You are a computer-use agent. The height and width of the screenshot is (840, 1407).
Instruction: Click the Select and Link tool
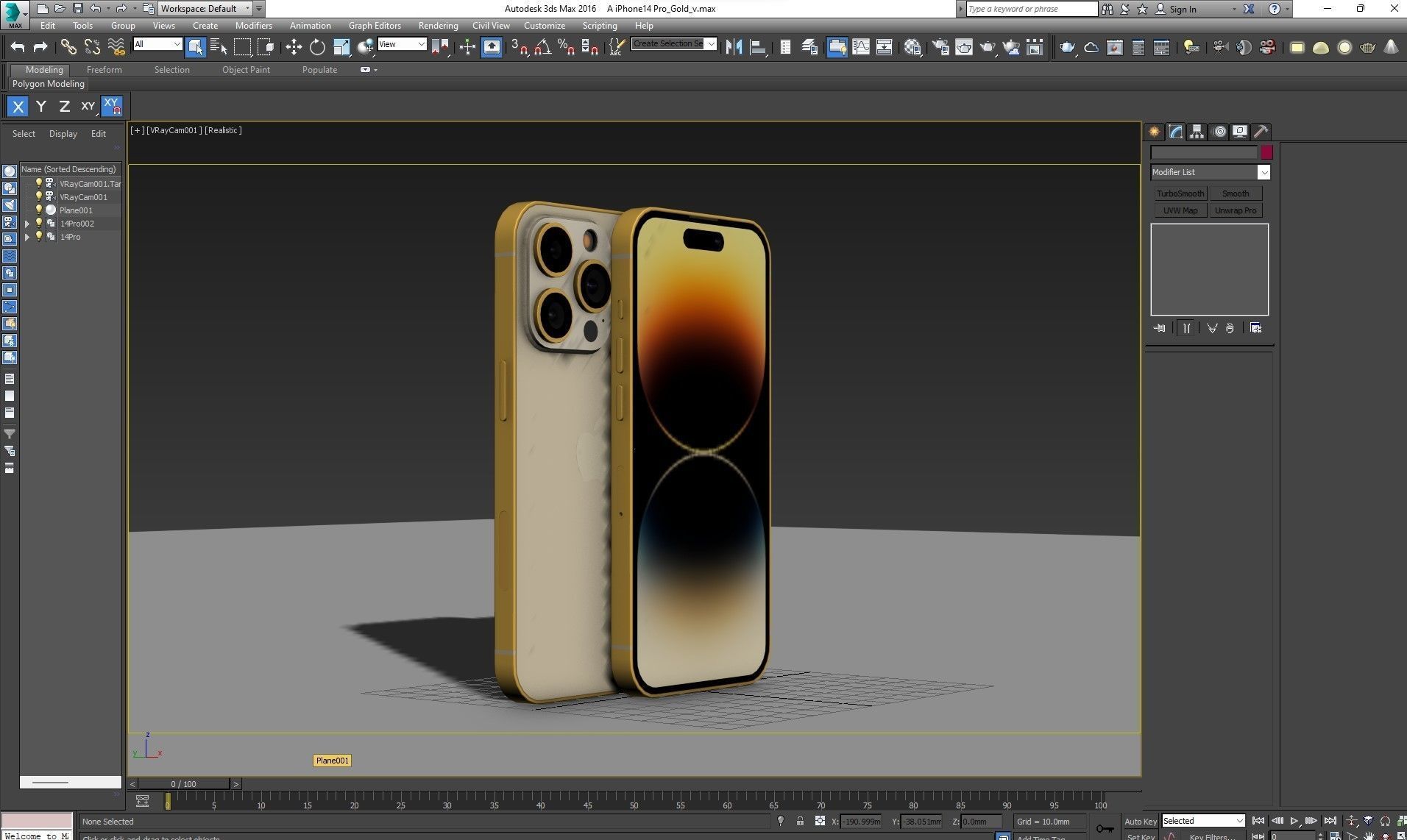(x=68, y=47)
